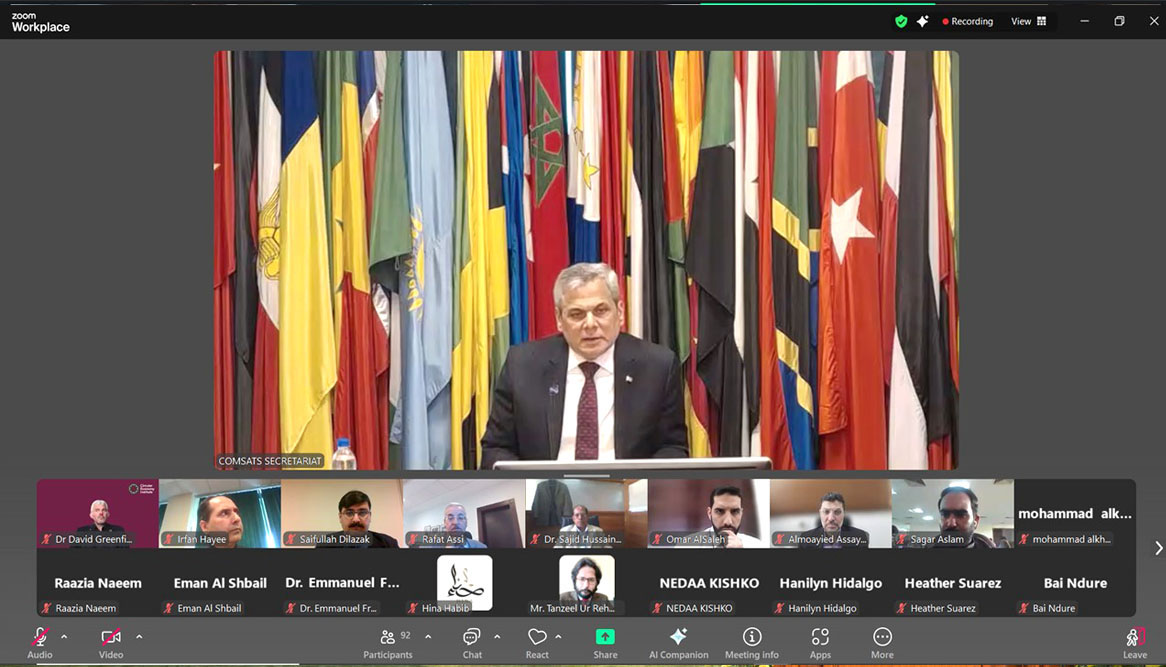Click muted mic icon beside Raazia Naeem

pos(47,608)
